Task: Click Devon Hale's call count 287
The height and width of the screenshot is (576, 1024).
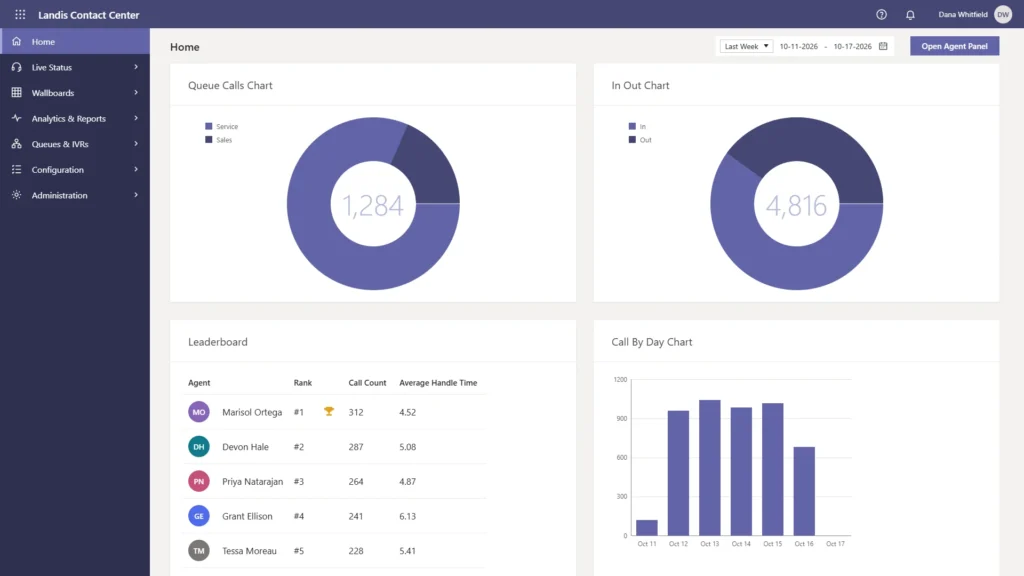Action: 356,447
